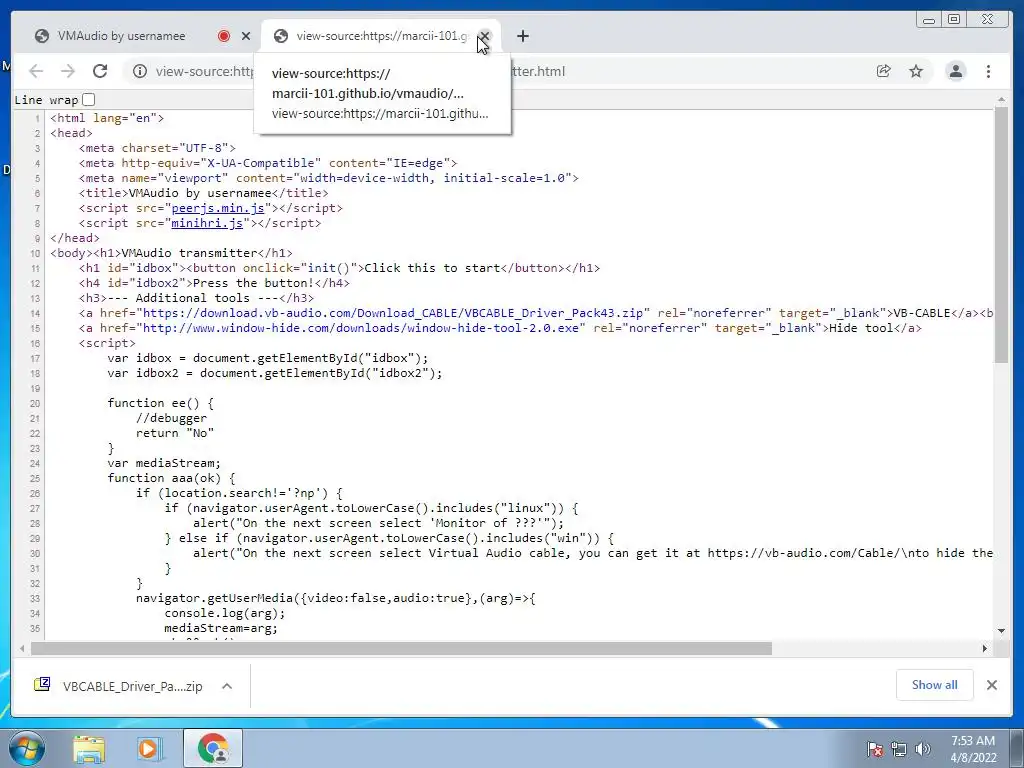1024x768 pixels.
Task: Click the 'mediaStream=arg;' line
Action: click(221, 629)
